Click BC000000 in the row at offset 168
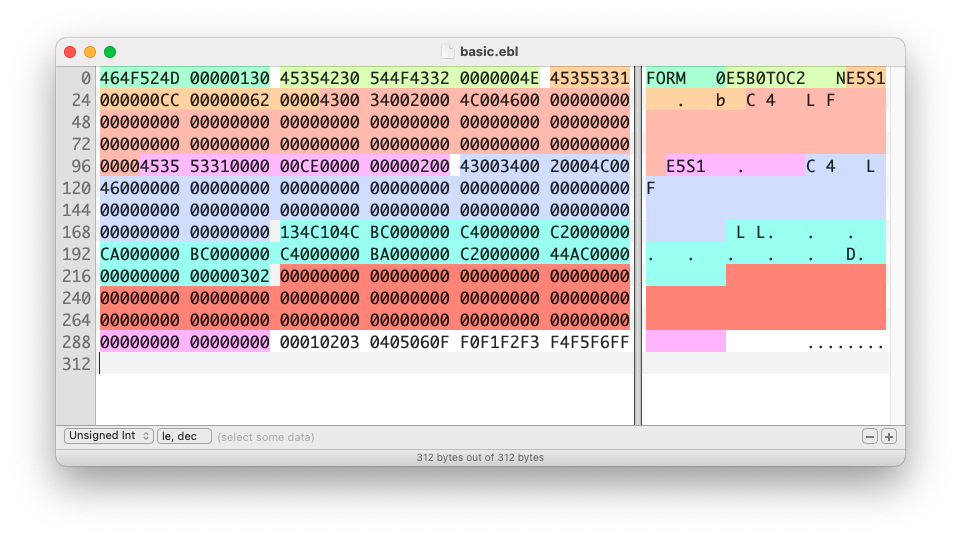 pos(409,232)
